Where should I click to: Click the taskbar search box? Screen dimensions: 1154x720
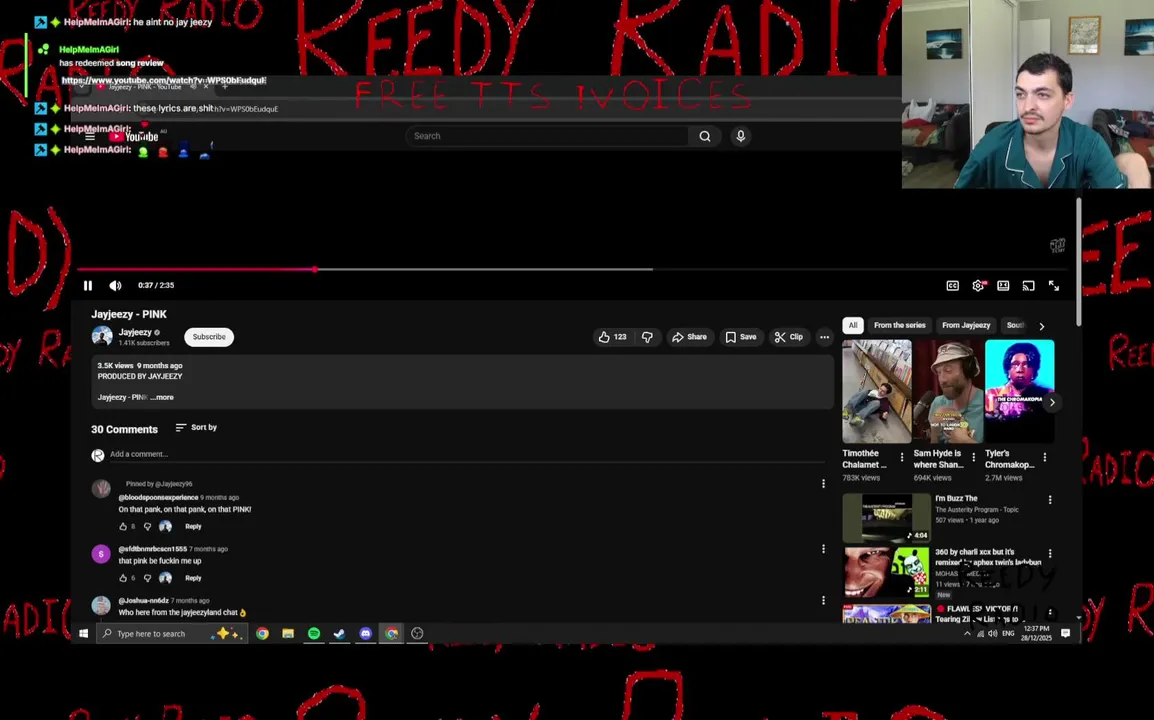coord(171,634)
